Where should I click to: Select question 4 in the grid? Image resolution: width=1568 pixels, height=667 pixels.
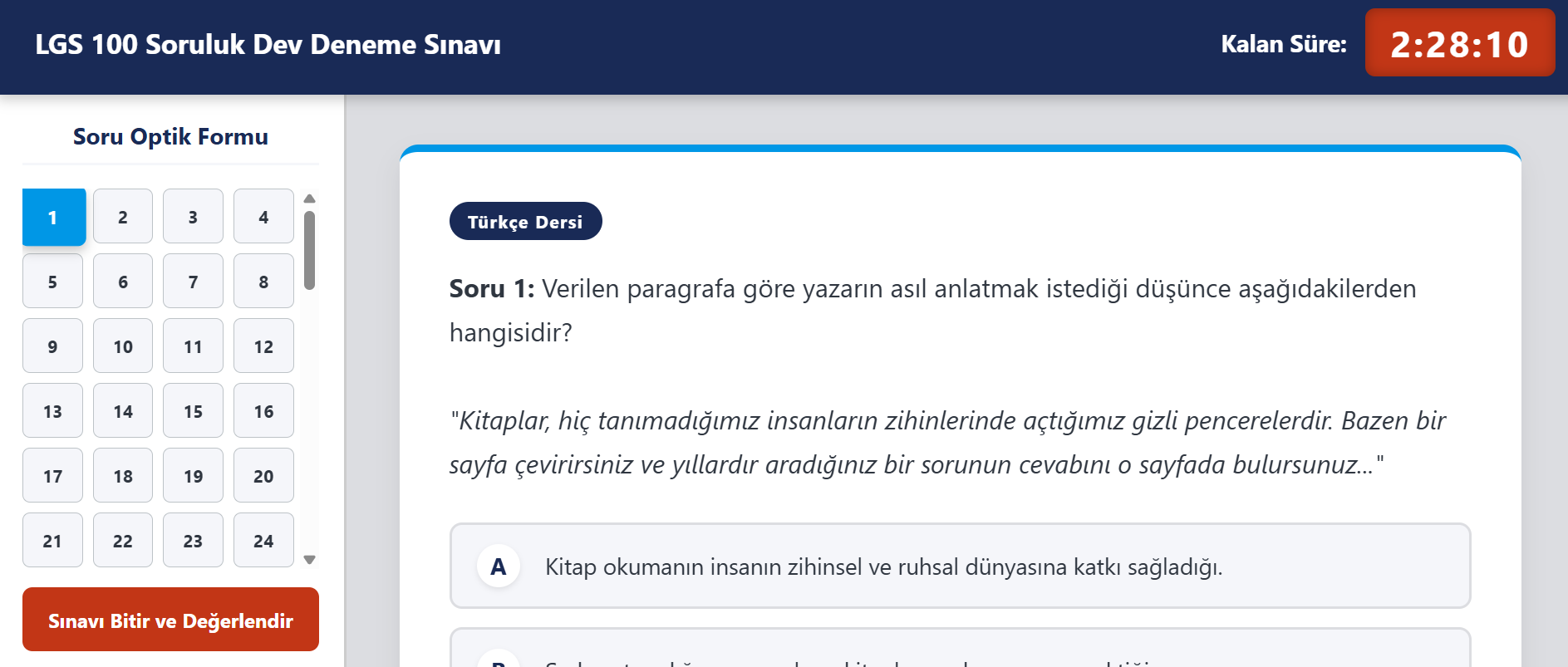pyautogui.click(x=263, y=216)
